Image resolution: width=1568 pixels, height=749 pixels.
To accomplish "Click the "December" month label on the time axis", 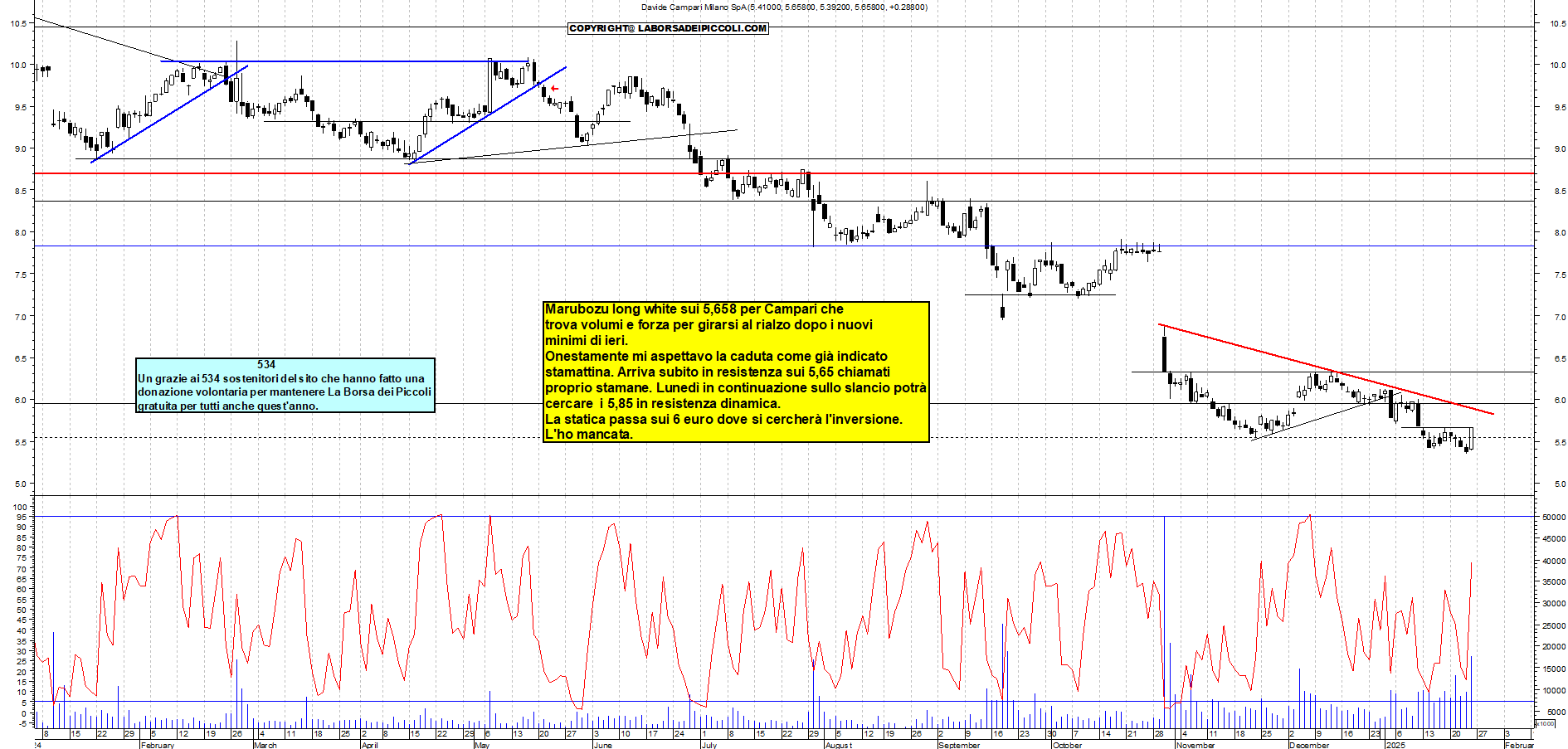I will pos(1309,745).
